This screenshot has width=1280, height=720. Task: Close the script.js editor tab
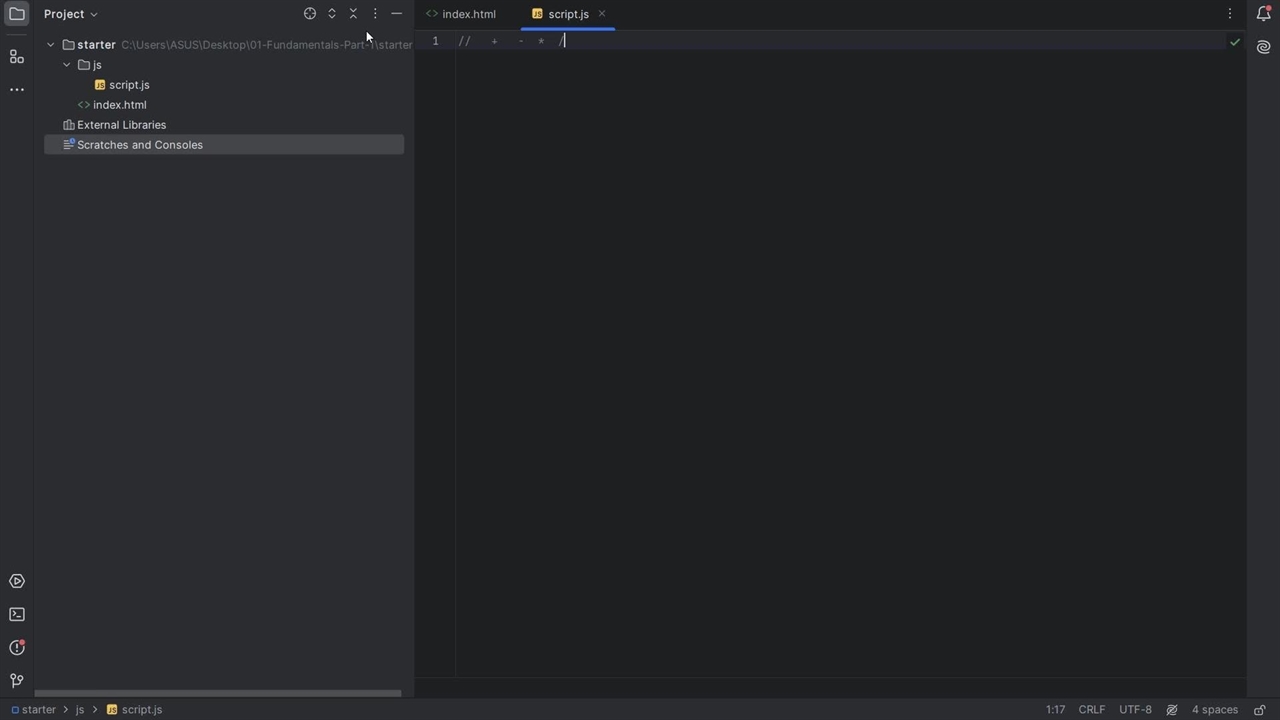click(x=602, y=14)
